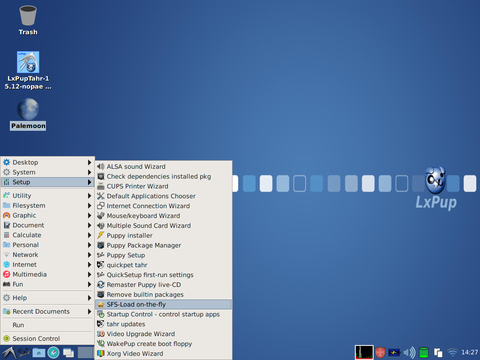Image resolution: width=480 pixels, height=360 pixels.
Task: Click the wireless network tray icon
Action: (x=452, y=352)
